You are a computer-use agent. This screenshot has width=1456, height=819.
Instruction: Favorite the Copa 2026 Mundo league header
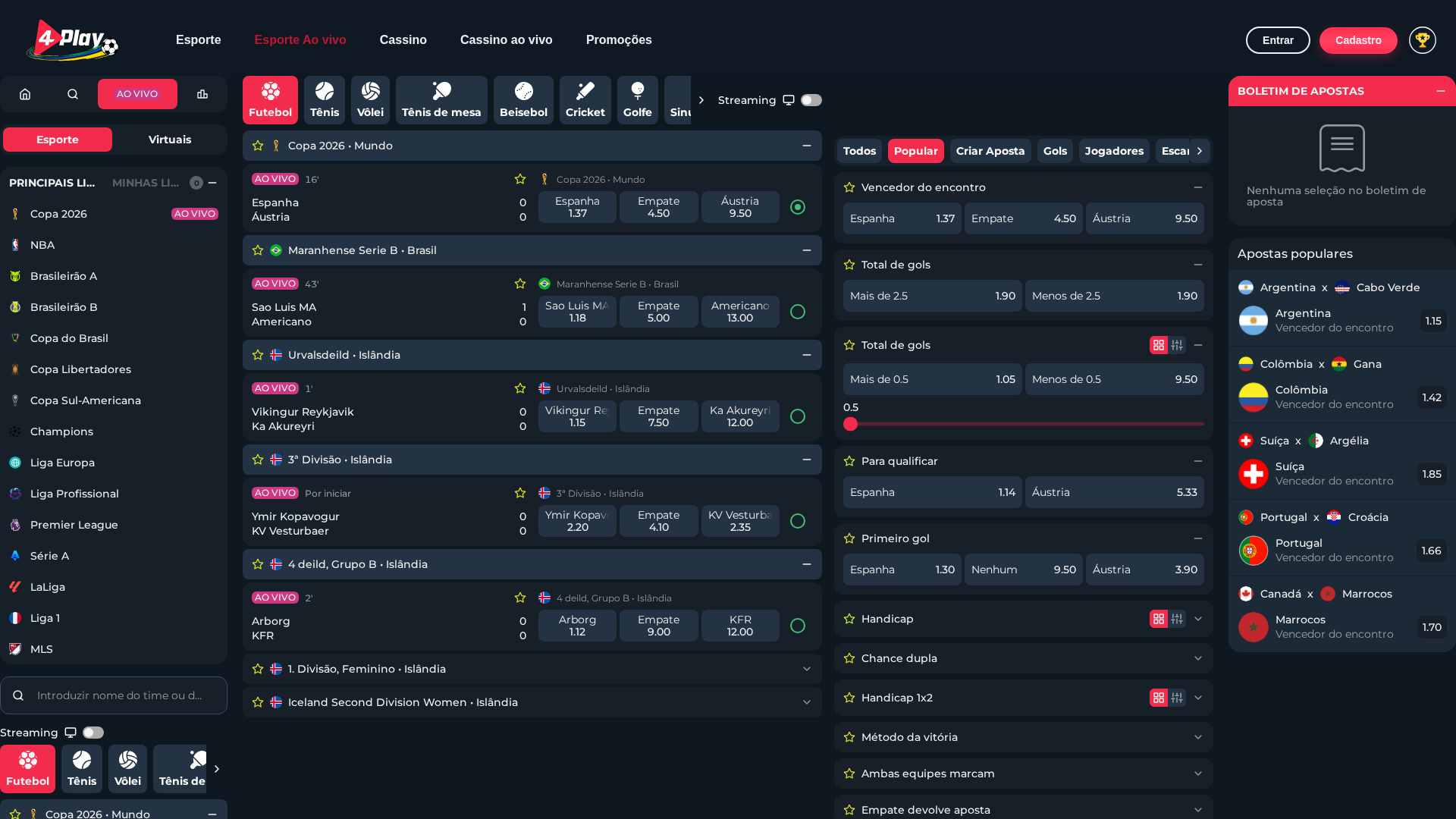tap(258, 146)
